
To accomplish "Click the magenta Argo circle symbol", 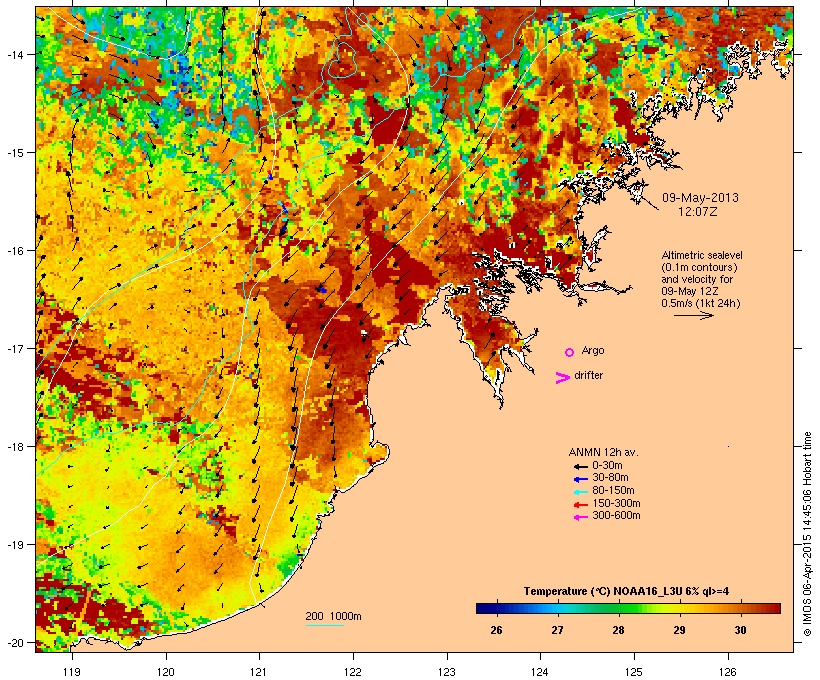I will (x=570, y=353).
